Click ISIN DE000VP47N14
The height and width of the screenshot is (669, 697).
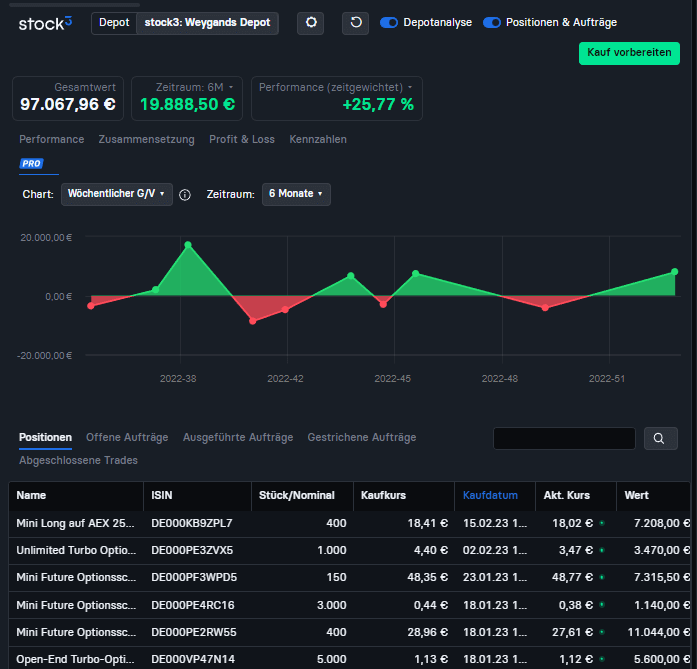tap(193, 659)
